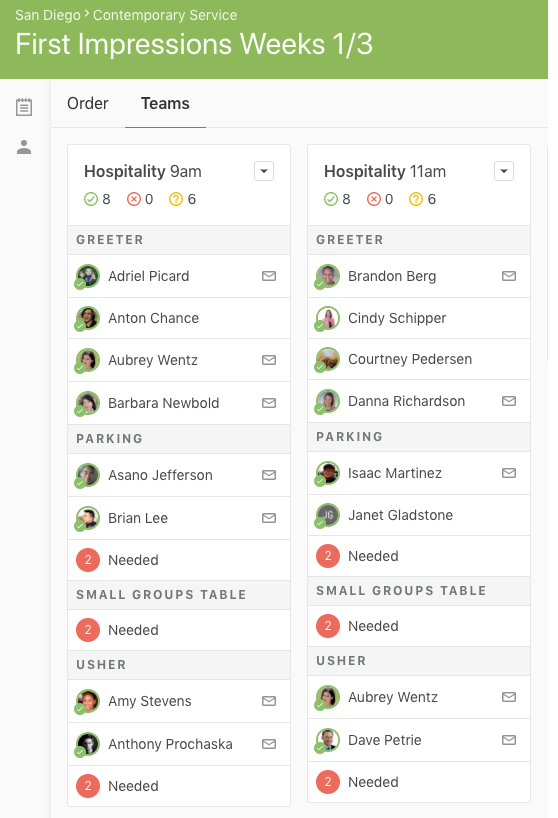
Task: Switch to the Order tab
Action: pos(88,103)
